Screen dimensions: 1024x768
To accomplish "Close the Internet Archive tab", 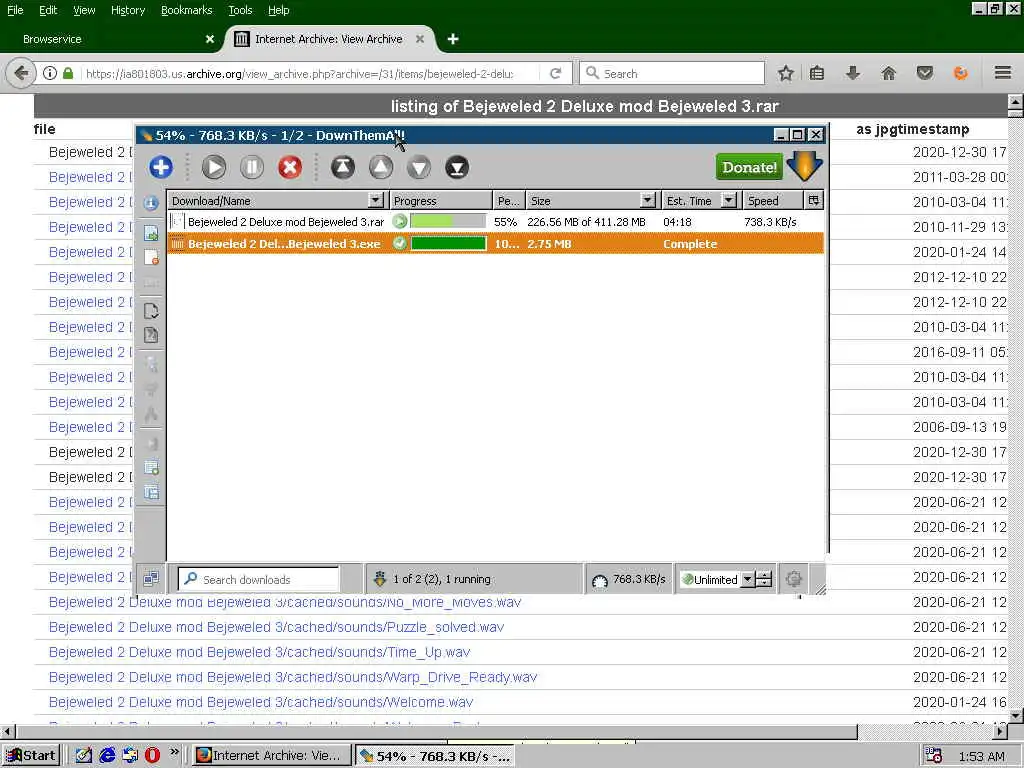I will coord(420,39).
